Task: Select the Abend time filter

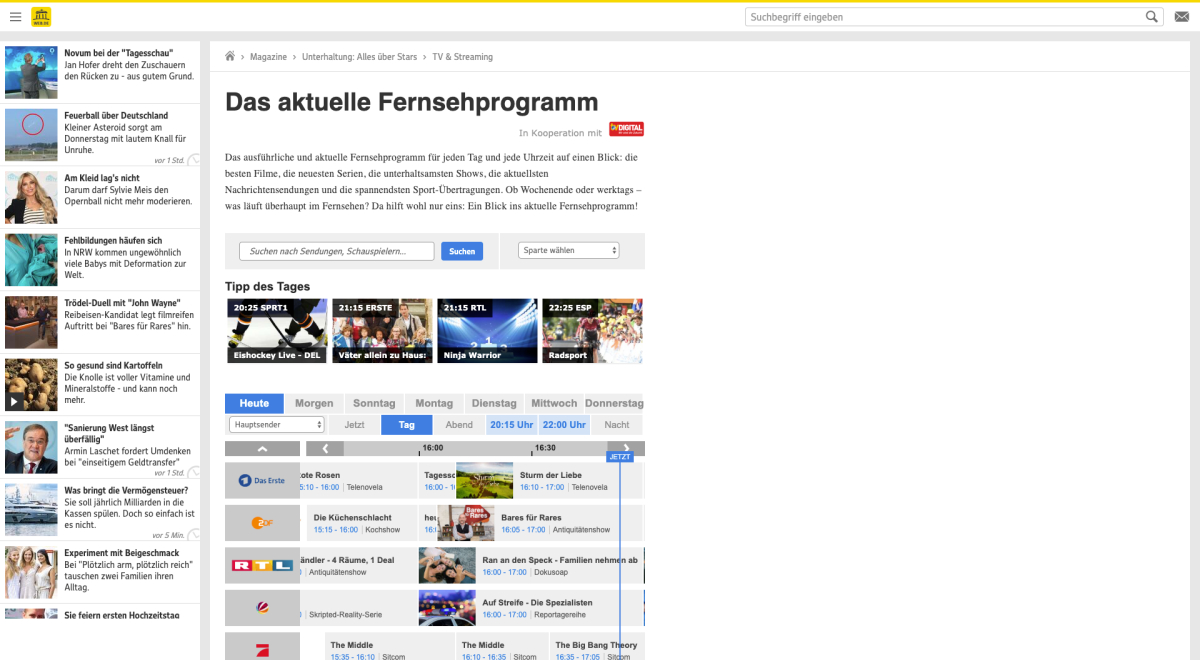Action: [459, 425]
